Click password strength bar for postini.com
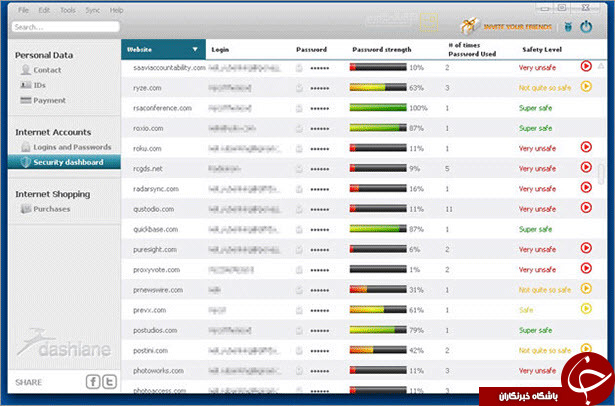 [378, 350]
